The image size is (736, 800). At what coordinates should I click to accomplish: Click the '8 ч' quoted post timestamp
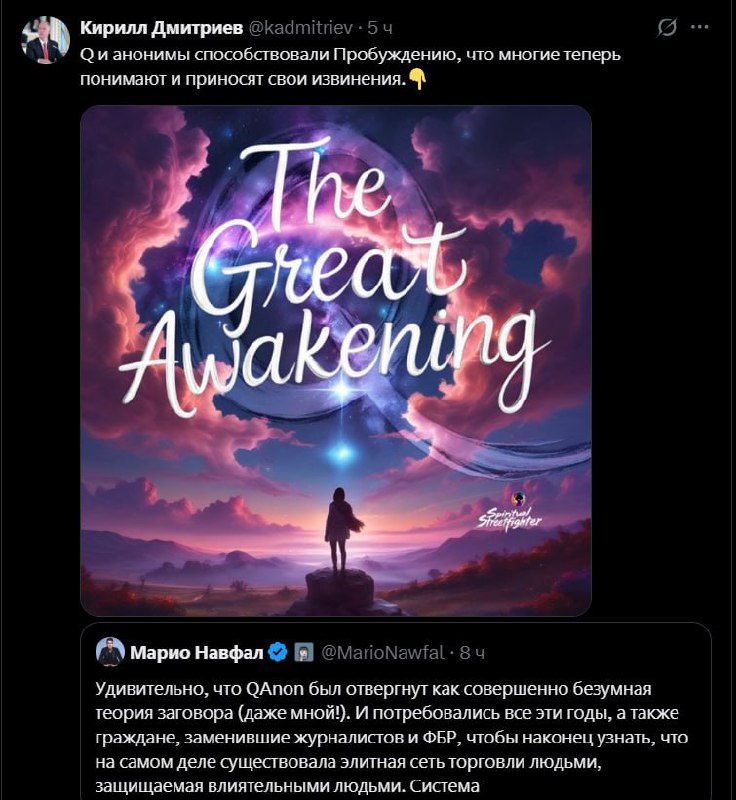(x=472, y=653)
